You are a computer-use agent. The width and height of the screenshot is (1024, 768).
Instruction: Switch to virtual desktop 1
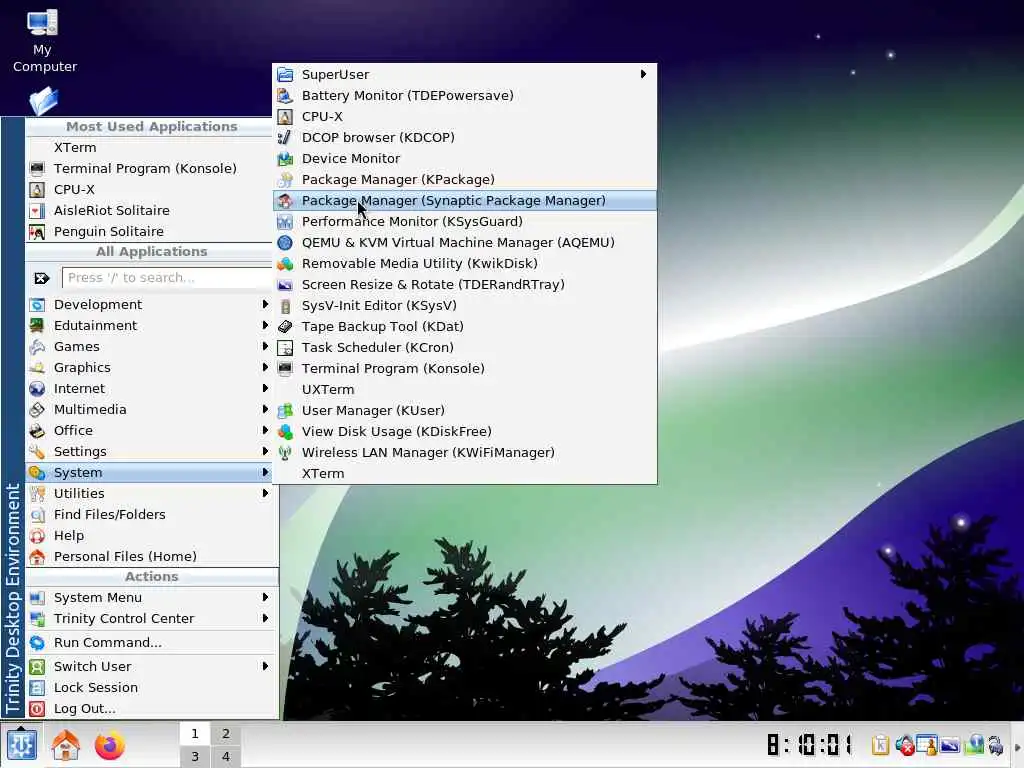pyautogui.click(x=195, y=733)
